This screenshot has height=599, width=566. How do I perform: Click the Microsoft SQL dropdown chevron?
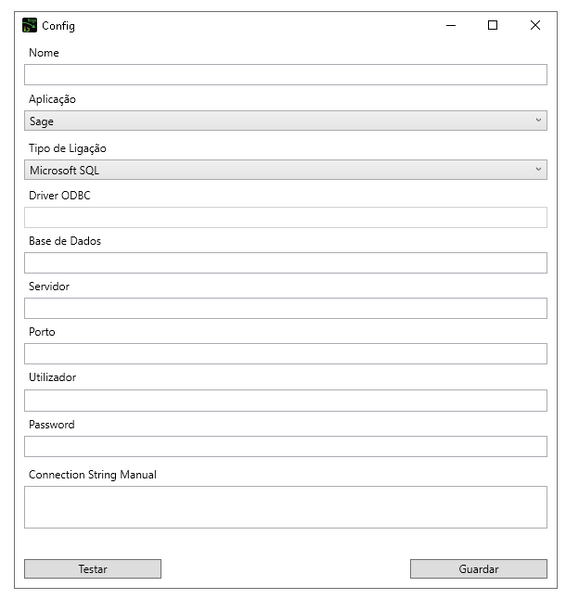coord(538,169)
